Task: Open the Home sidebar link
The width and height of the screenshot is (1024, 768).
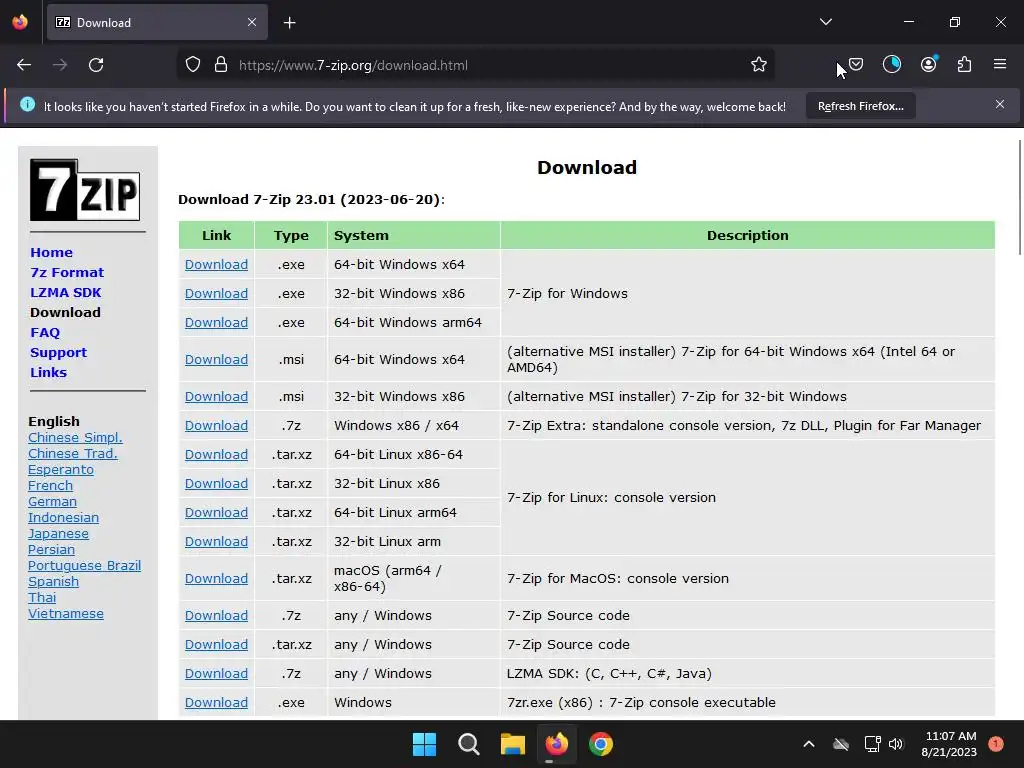Action: [52, 253]
